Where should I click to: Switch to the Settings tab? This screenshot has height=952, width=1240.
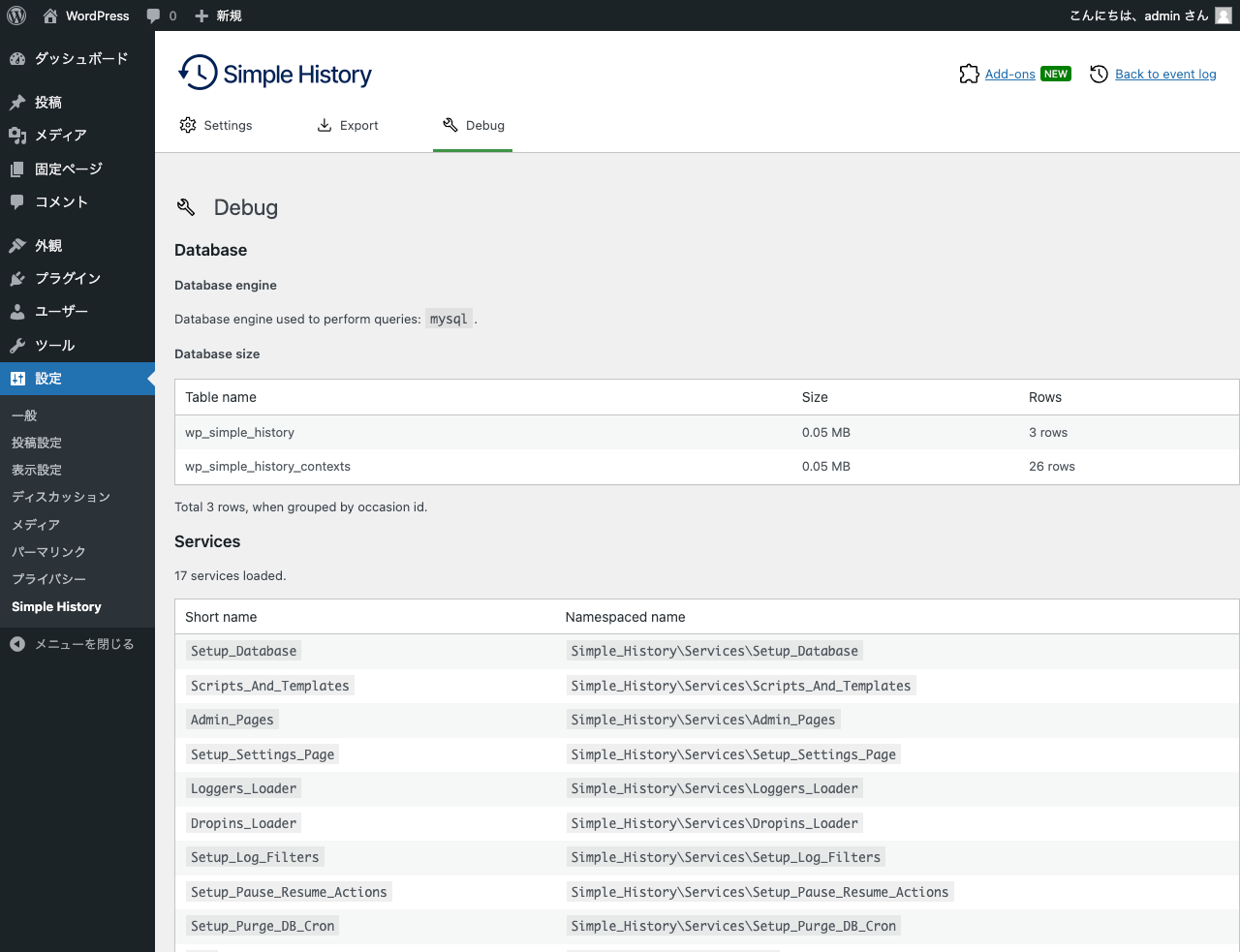pyautogui.click(x=216, y=125)
